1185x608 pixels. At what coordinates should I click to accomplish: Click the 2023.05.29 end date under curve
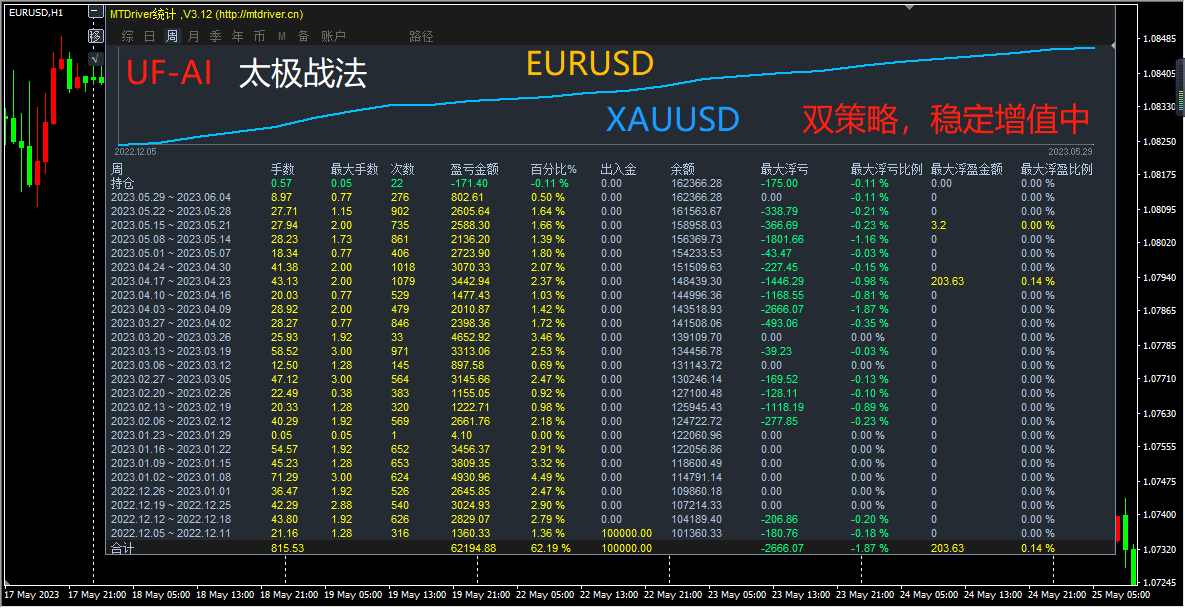tap(1071, 151)
